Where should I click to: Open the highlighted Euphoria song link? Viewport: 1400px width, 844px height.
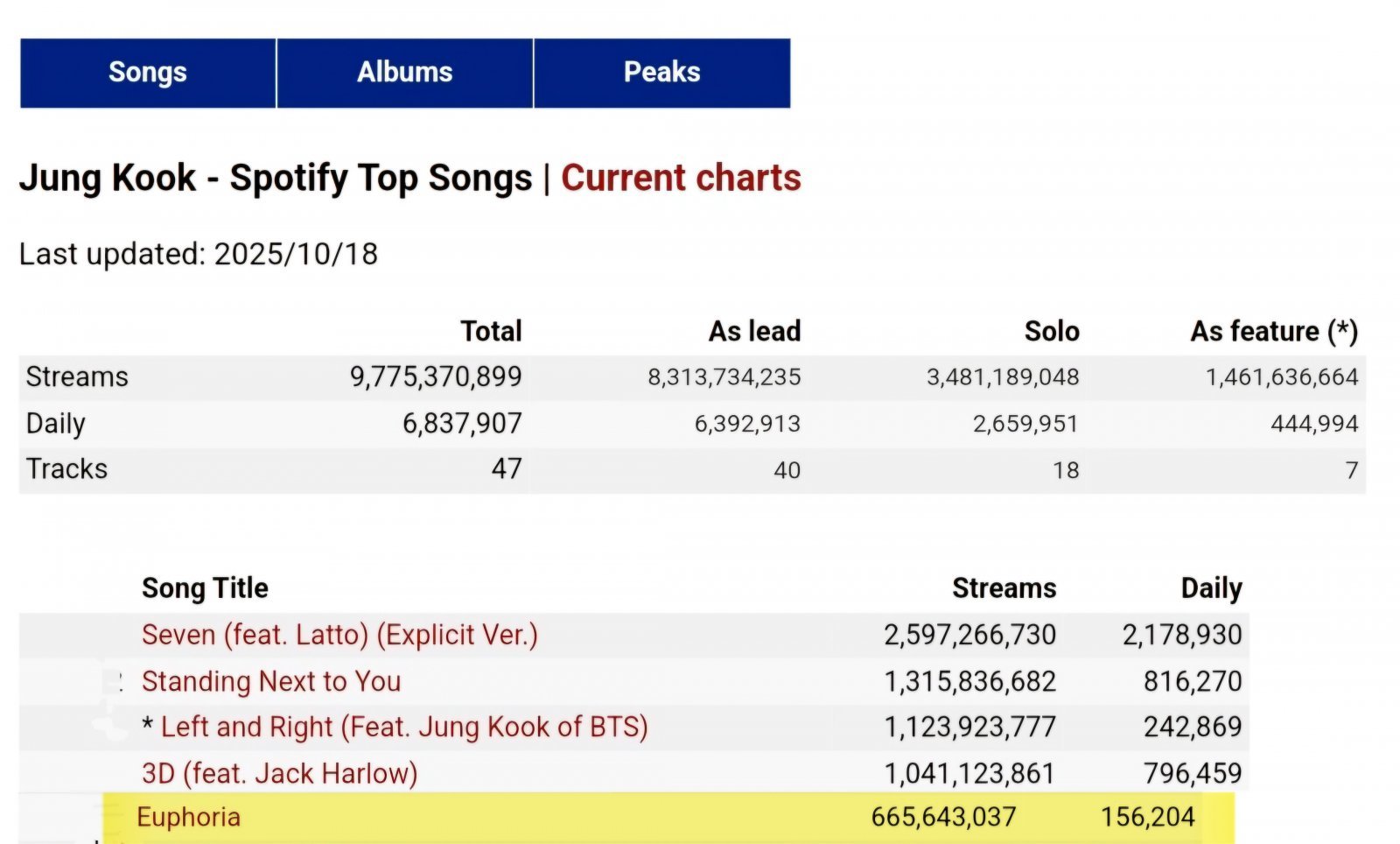pyautogui.click(x=188, y=817)
